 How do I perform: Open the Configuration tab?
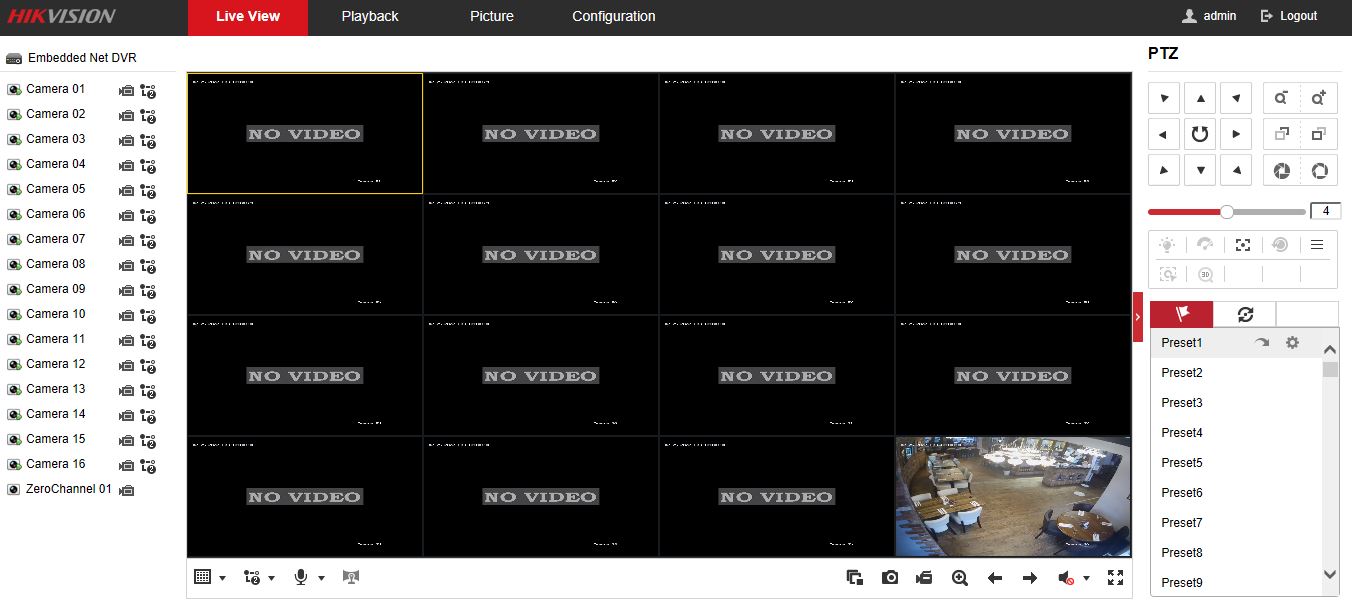(x=613, y=17)
